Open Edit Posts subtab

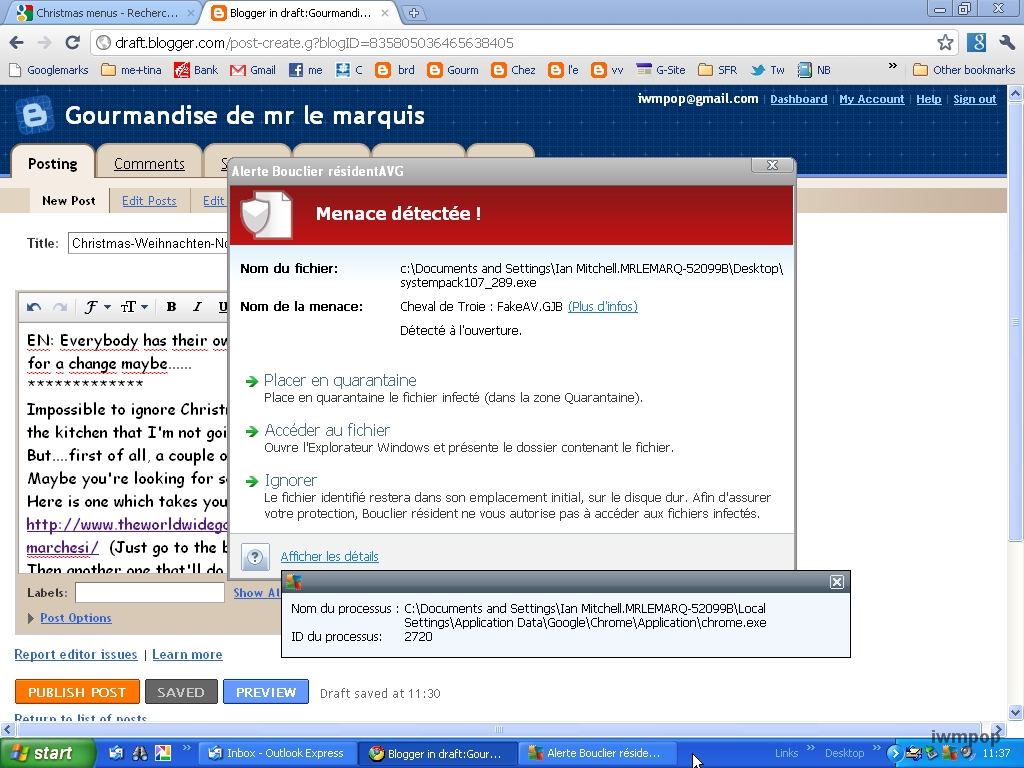point(150,201)
